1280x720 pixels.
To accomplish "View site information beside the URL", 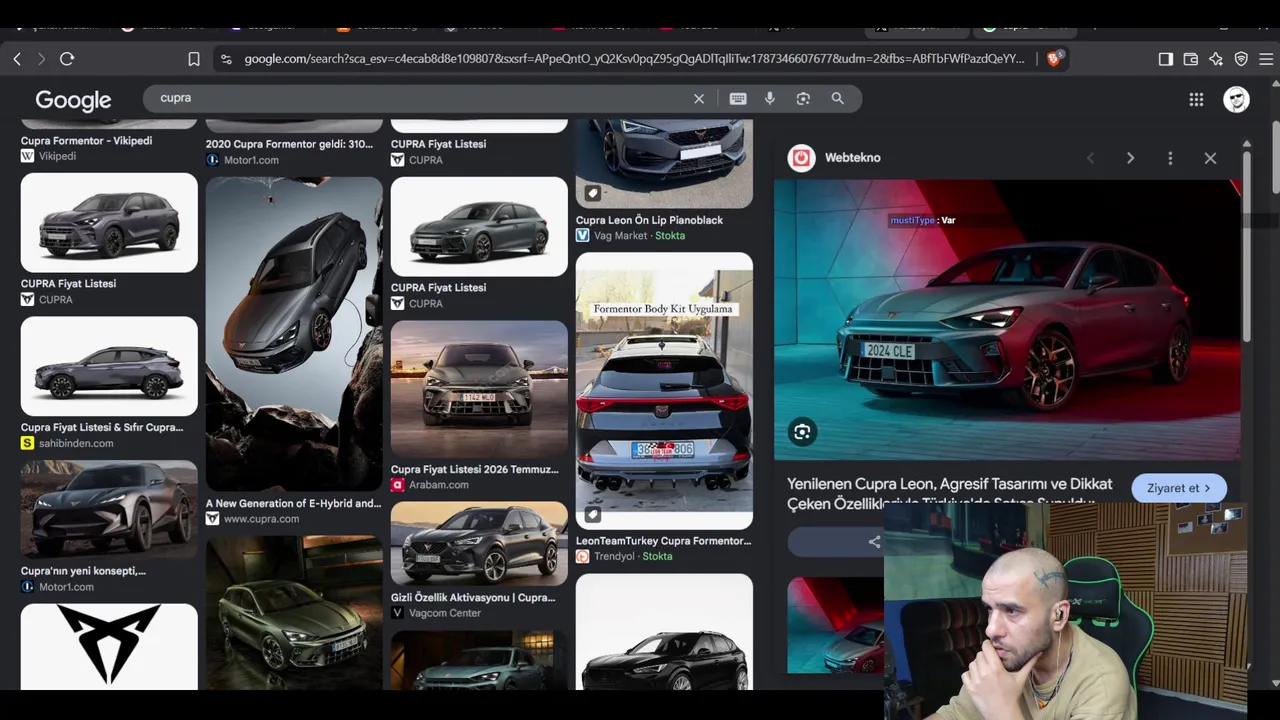I will (226, 59).
